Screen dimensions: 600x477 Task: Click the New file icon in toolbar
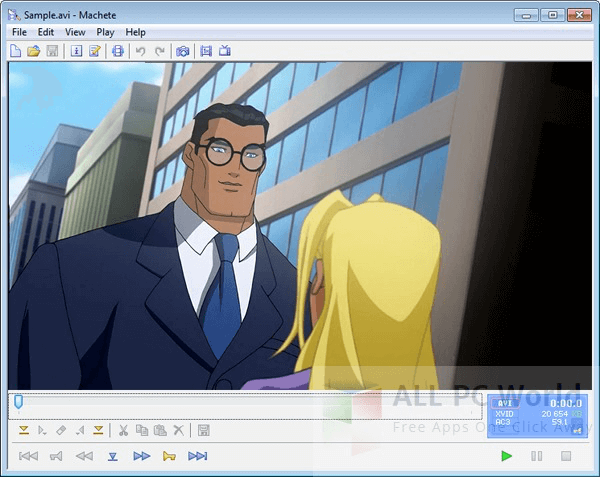pos(16,51)
